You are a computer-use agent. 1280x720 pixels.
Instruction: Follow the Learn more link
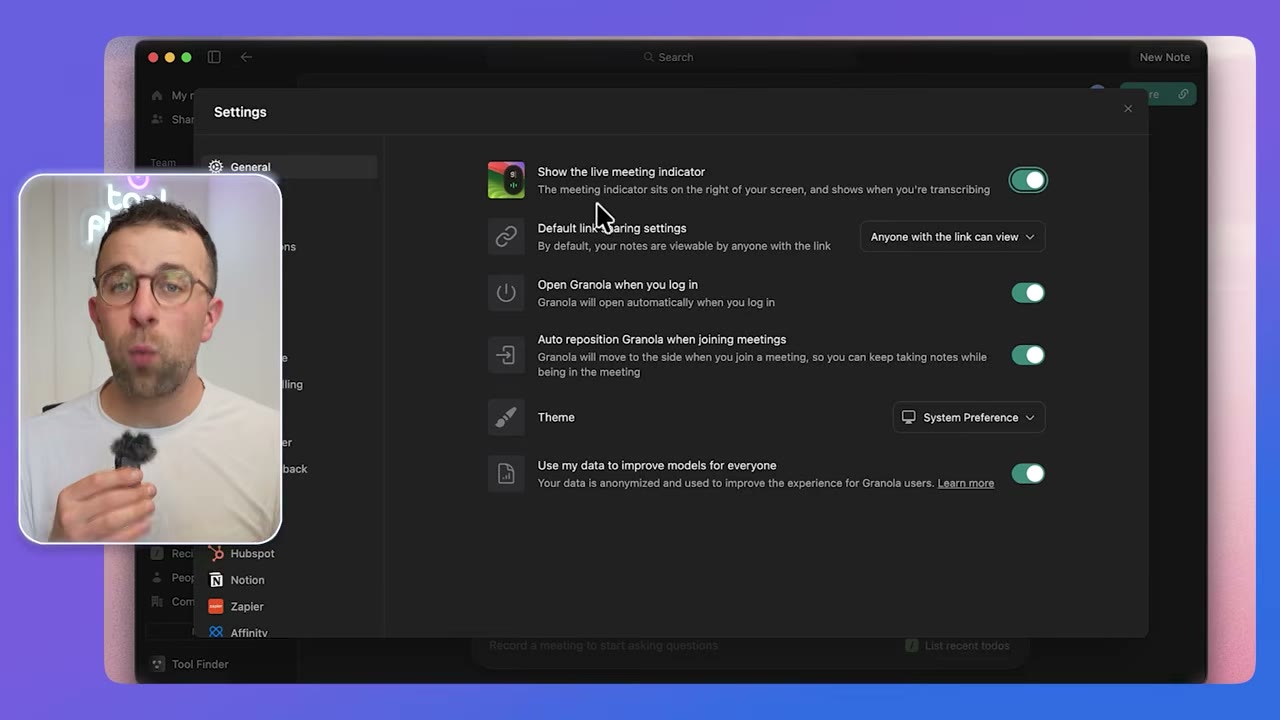(x=966, y=483)
